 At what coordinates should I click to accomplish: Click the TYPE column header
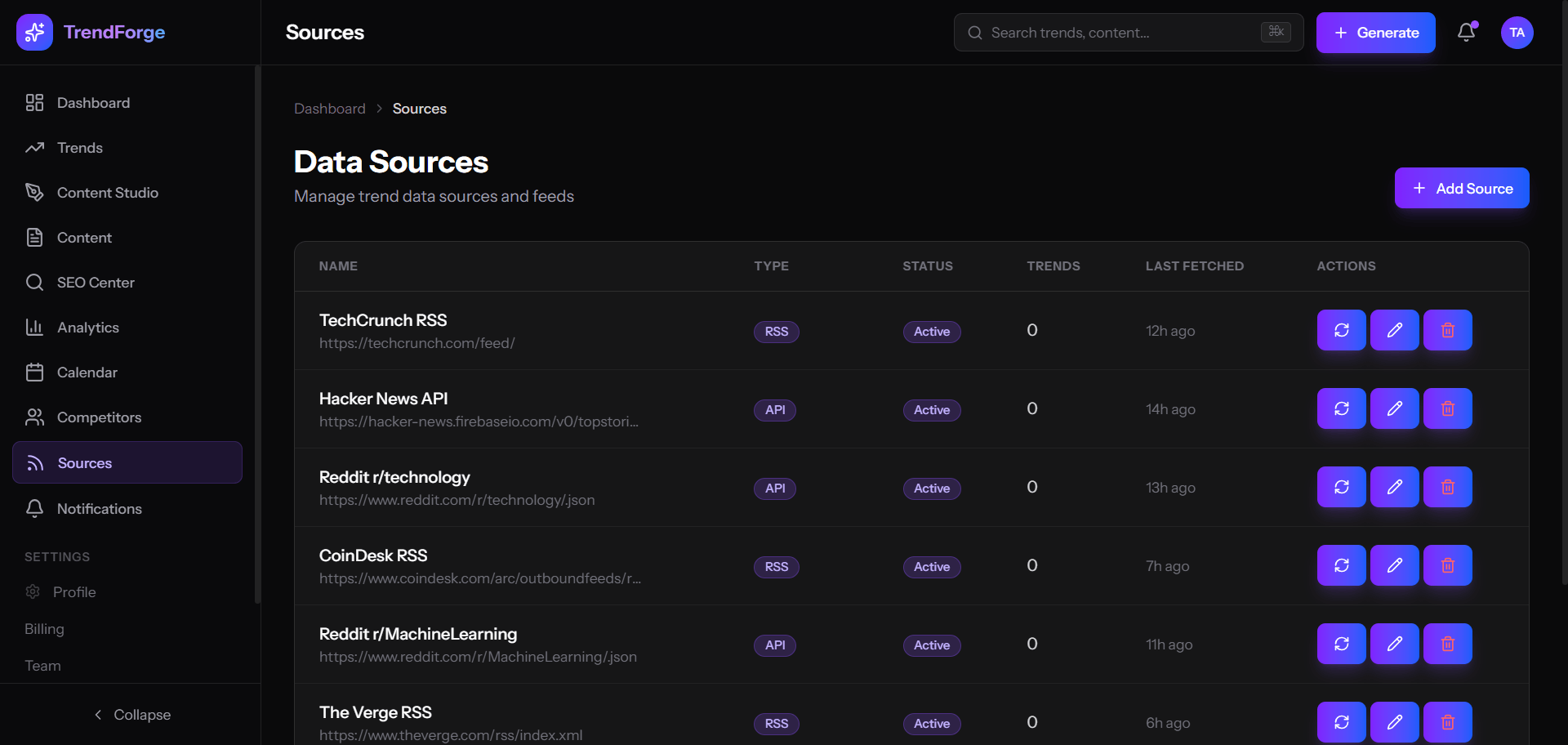pyautogui.click(x=771, y=266)
